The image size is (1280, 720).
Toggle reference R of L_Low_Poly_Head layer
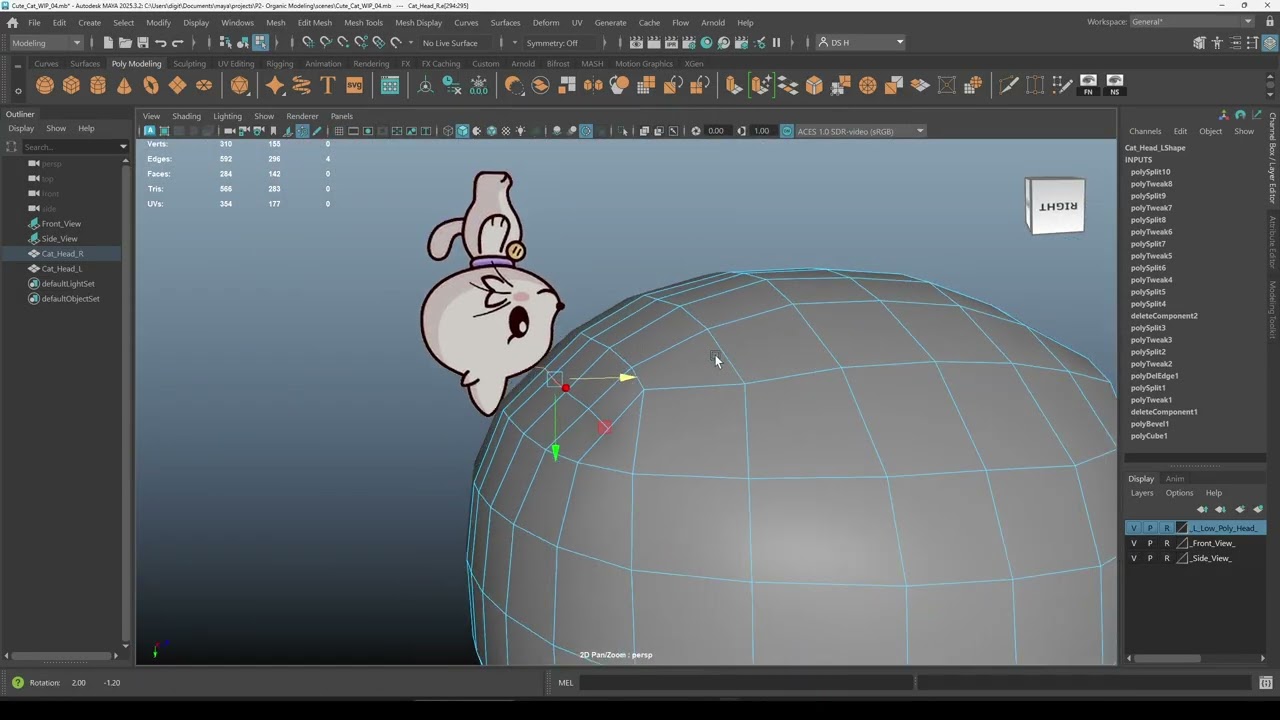1166,528
